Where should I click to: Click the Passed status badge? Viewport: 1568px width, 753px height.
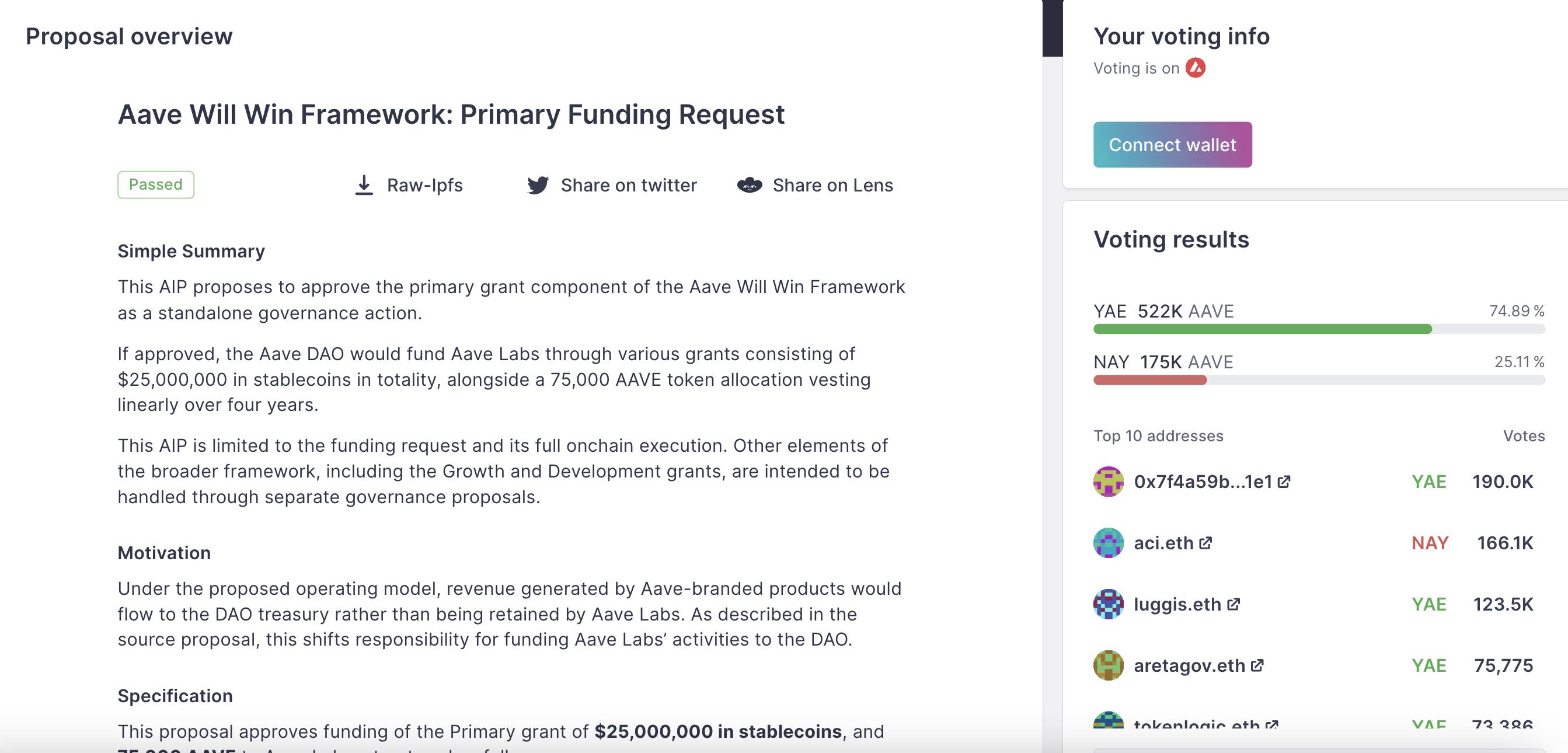[156, 184]
